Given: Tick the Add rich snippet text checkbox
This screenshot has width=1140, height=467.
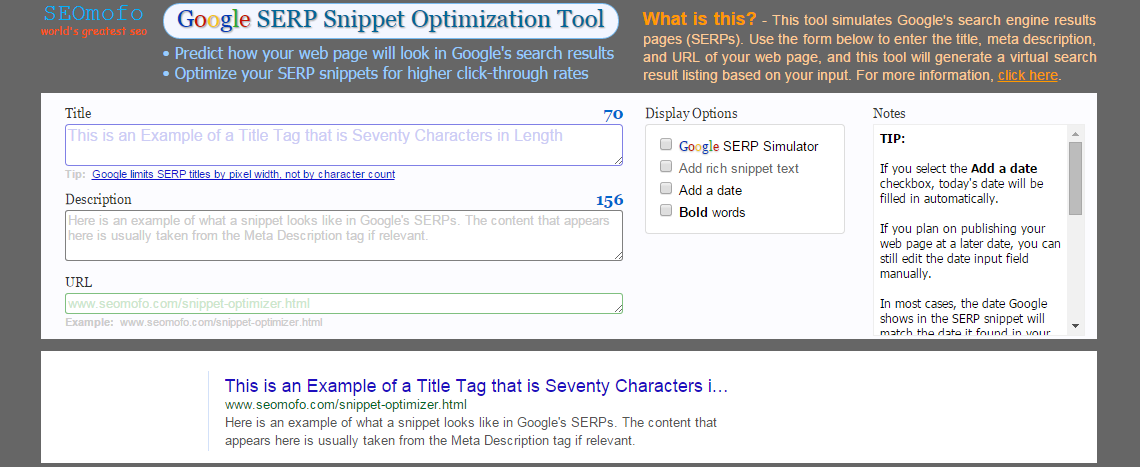Looking at the screenshot, I should click(x=666, y=167).
